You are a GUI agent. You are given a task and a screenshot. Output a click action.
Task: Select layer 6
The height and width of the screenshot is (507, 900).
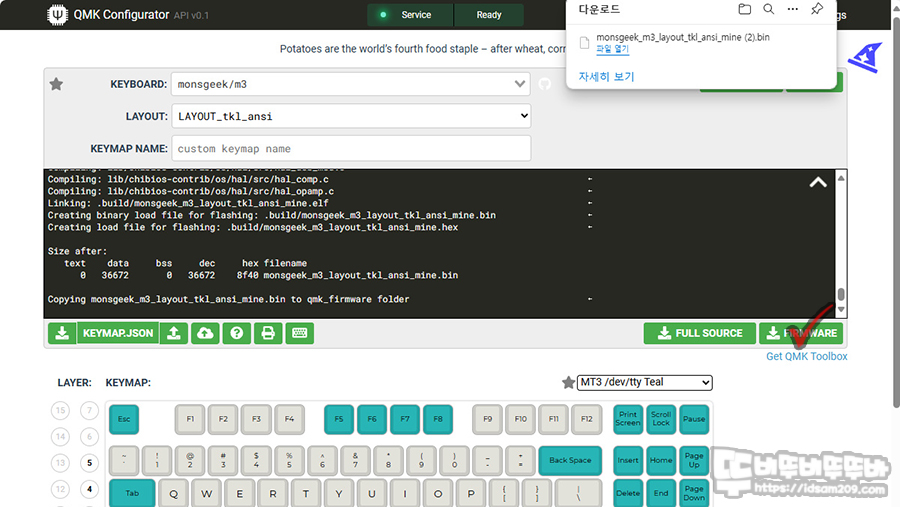click(89, 437)
